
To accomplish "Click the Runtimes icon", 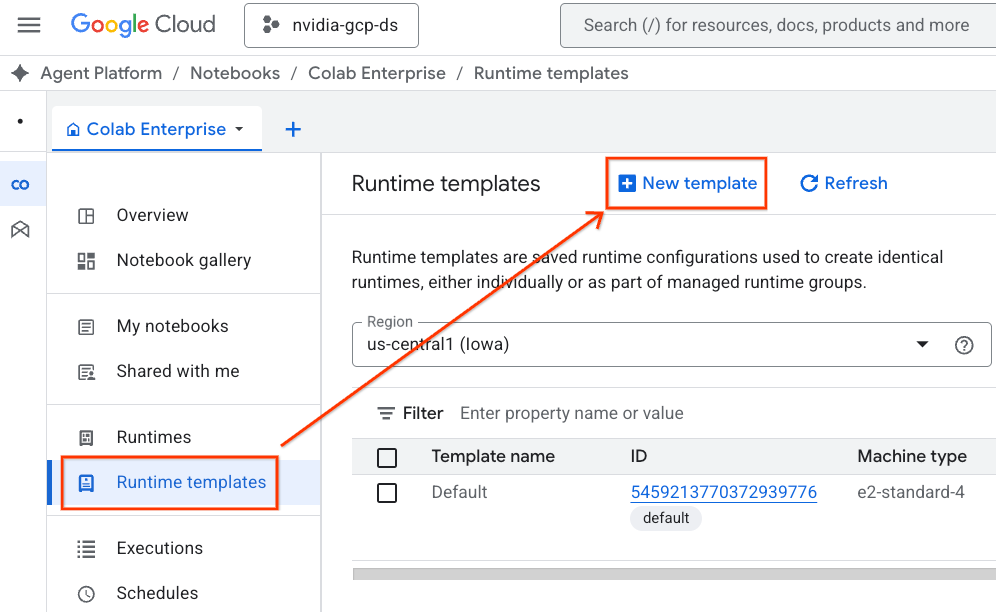I will point(86,438).
